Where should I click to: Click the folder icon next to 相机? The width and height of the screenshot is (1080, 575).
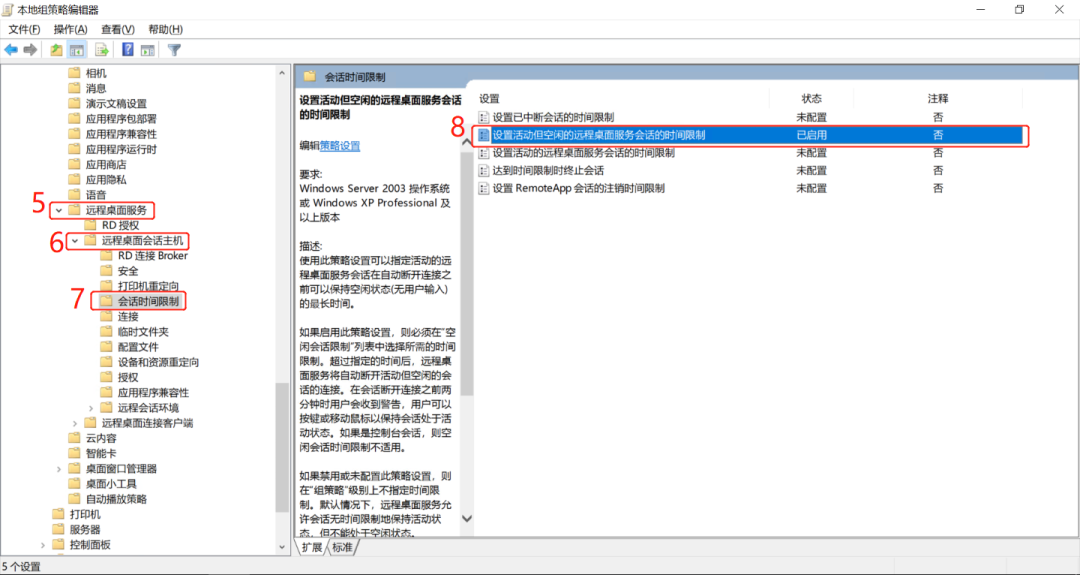coord(74,73)
